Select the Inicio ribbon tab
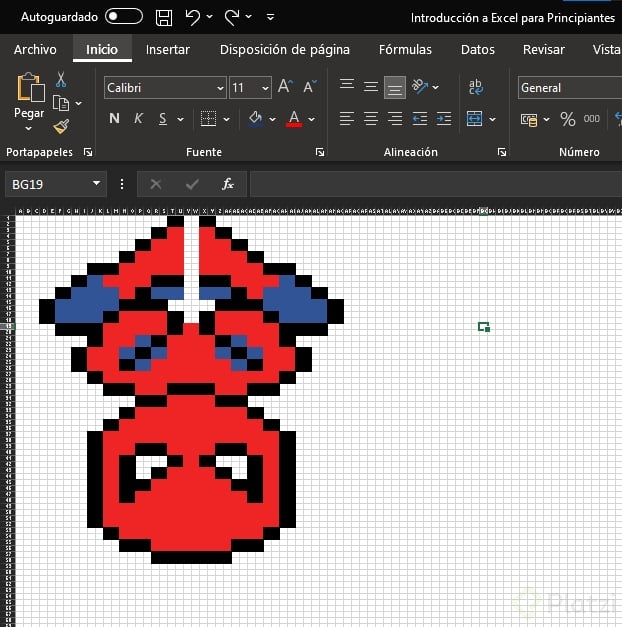The height and width of the screenshot is (627, 622). pyautogui.click(x=102, y=50)
